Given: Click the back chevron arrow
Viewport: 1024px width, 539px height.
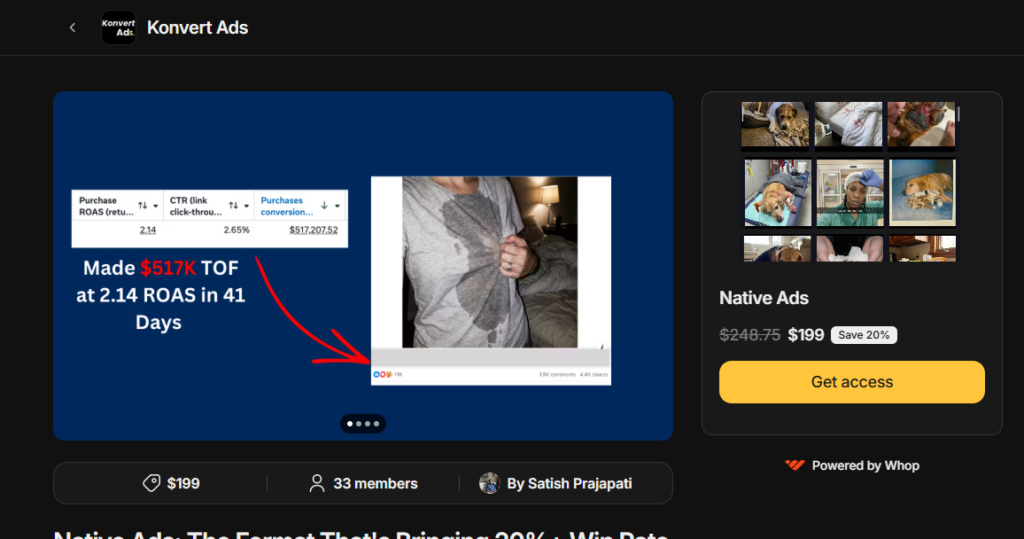Looking at the screenshot, I should pyautogui.click(x=72, y=28).
